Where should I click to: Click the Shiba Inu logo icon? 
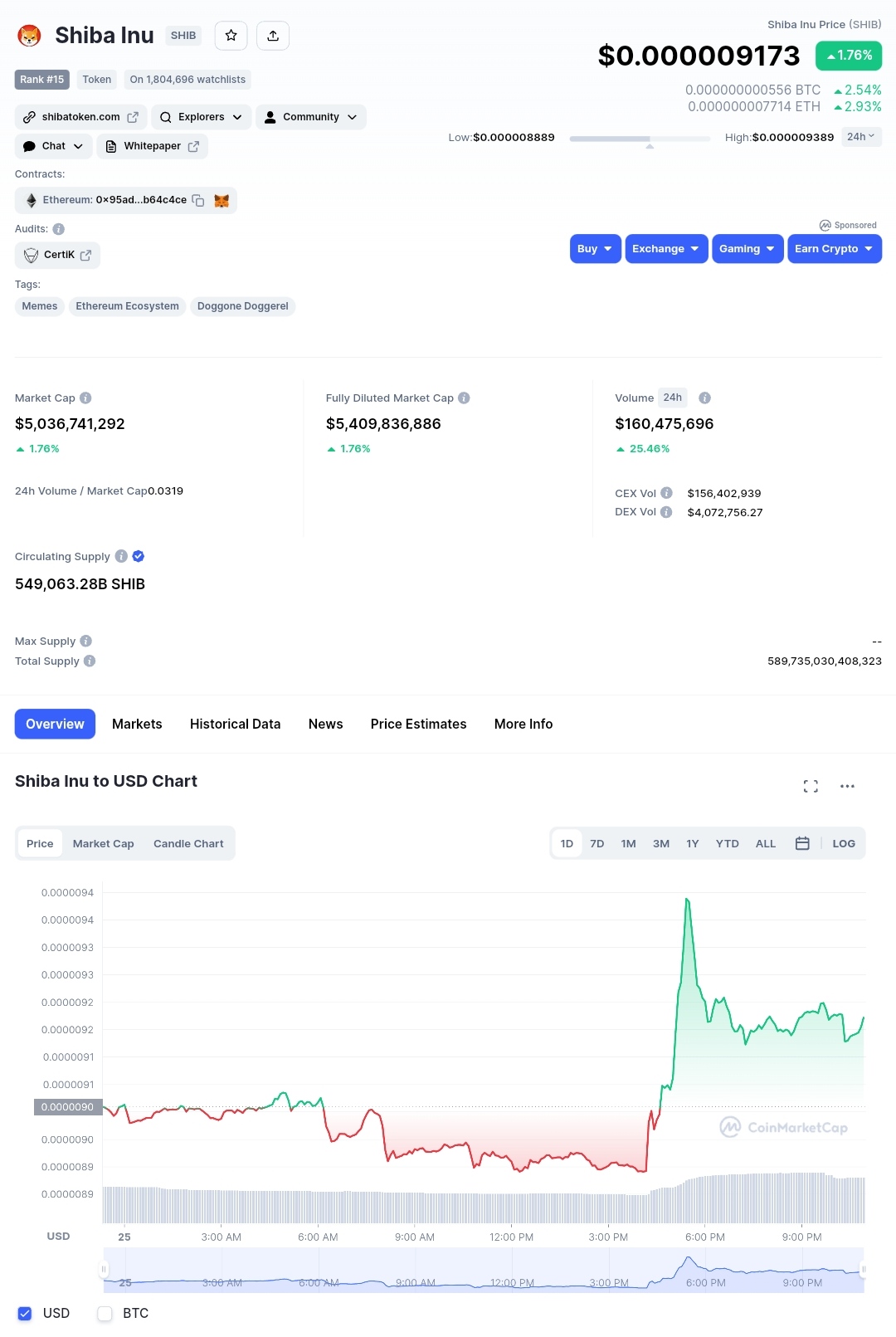[x=30, y=36]
